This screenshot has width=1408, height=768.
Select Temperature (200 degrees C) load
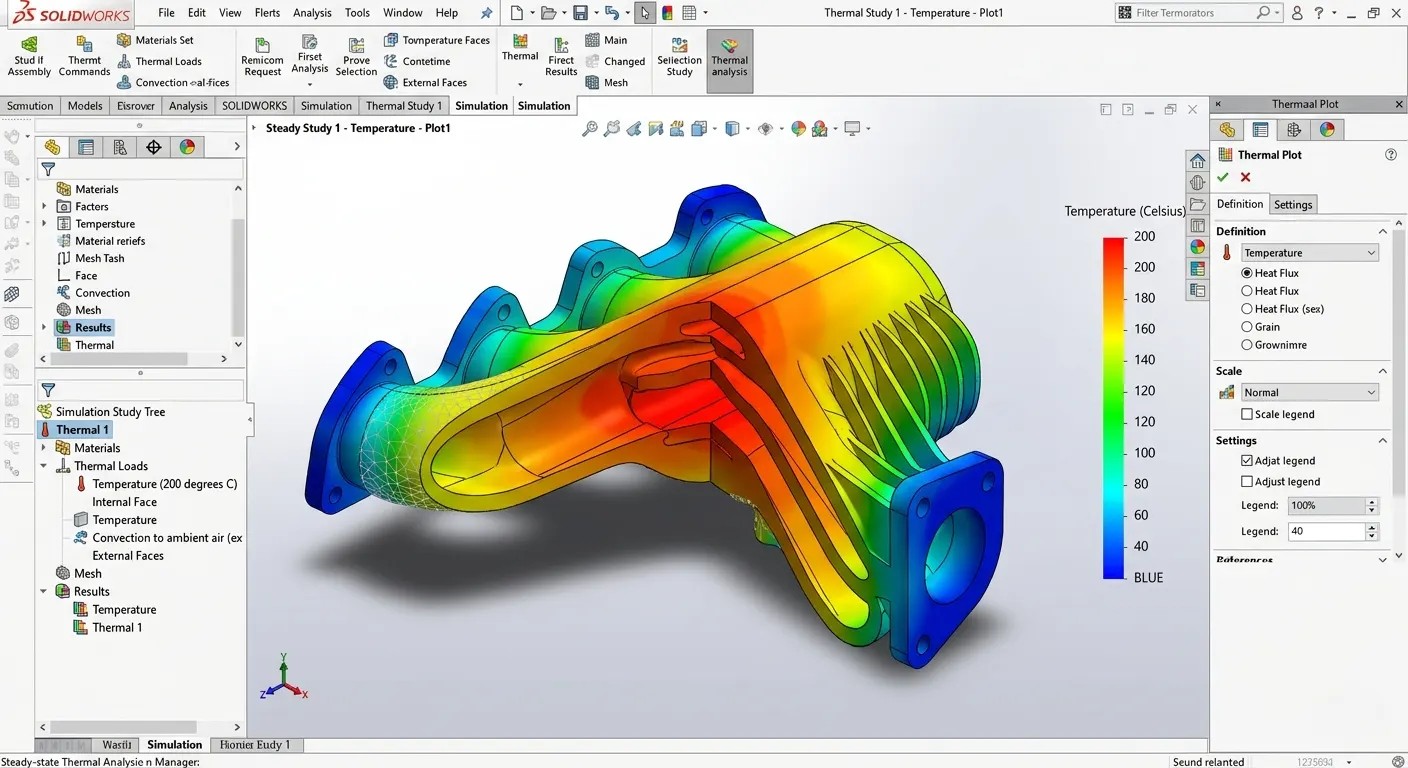pyautogui.click(x=155, y=484)
